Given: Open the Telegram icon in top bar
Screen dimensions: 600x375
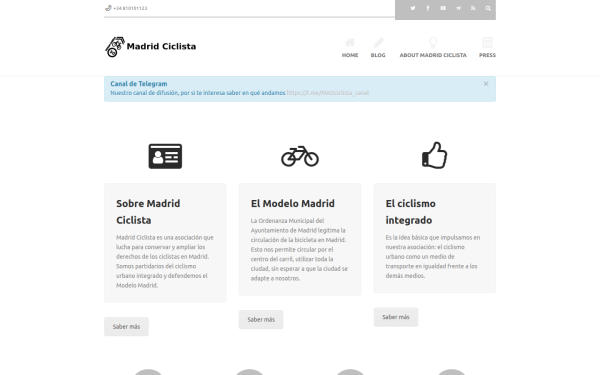Looking at the screenshot, I should pos(458,8).
